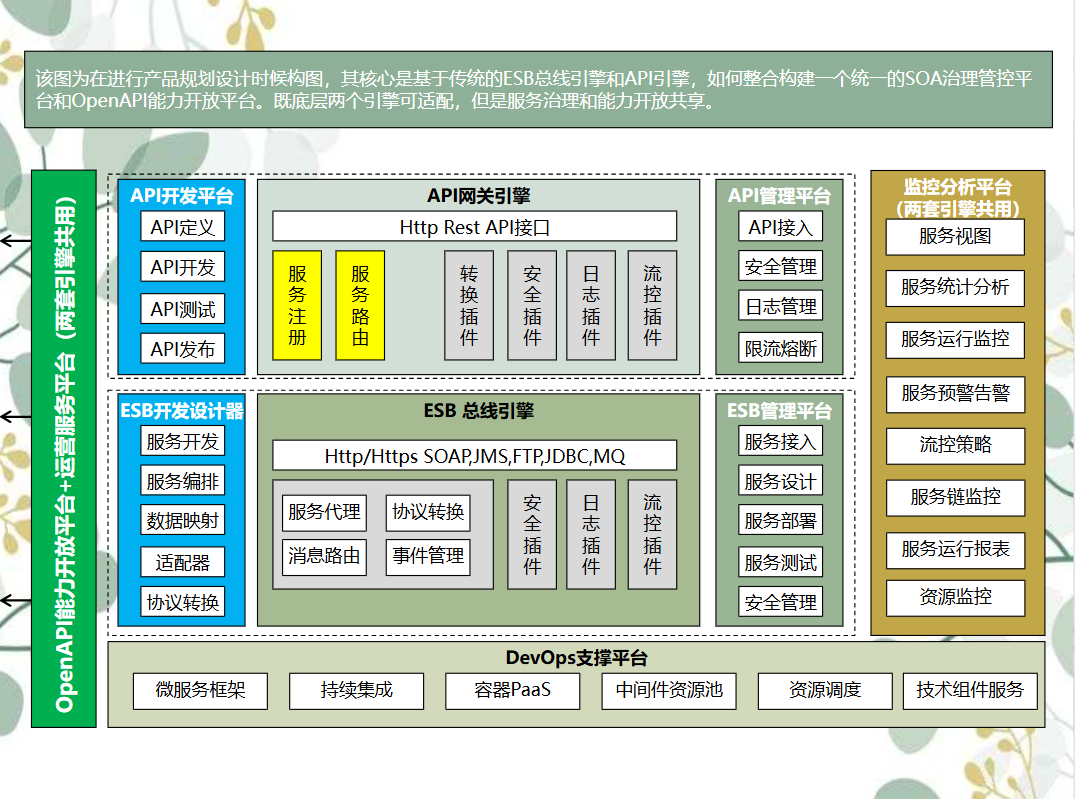Click 安全插件 in the ESB 总线引擎 section

(x=532, y=534)
